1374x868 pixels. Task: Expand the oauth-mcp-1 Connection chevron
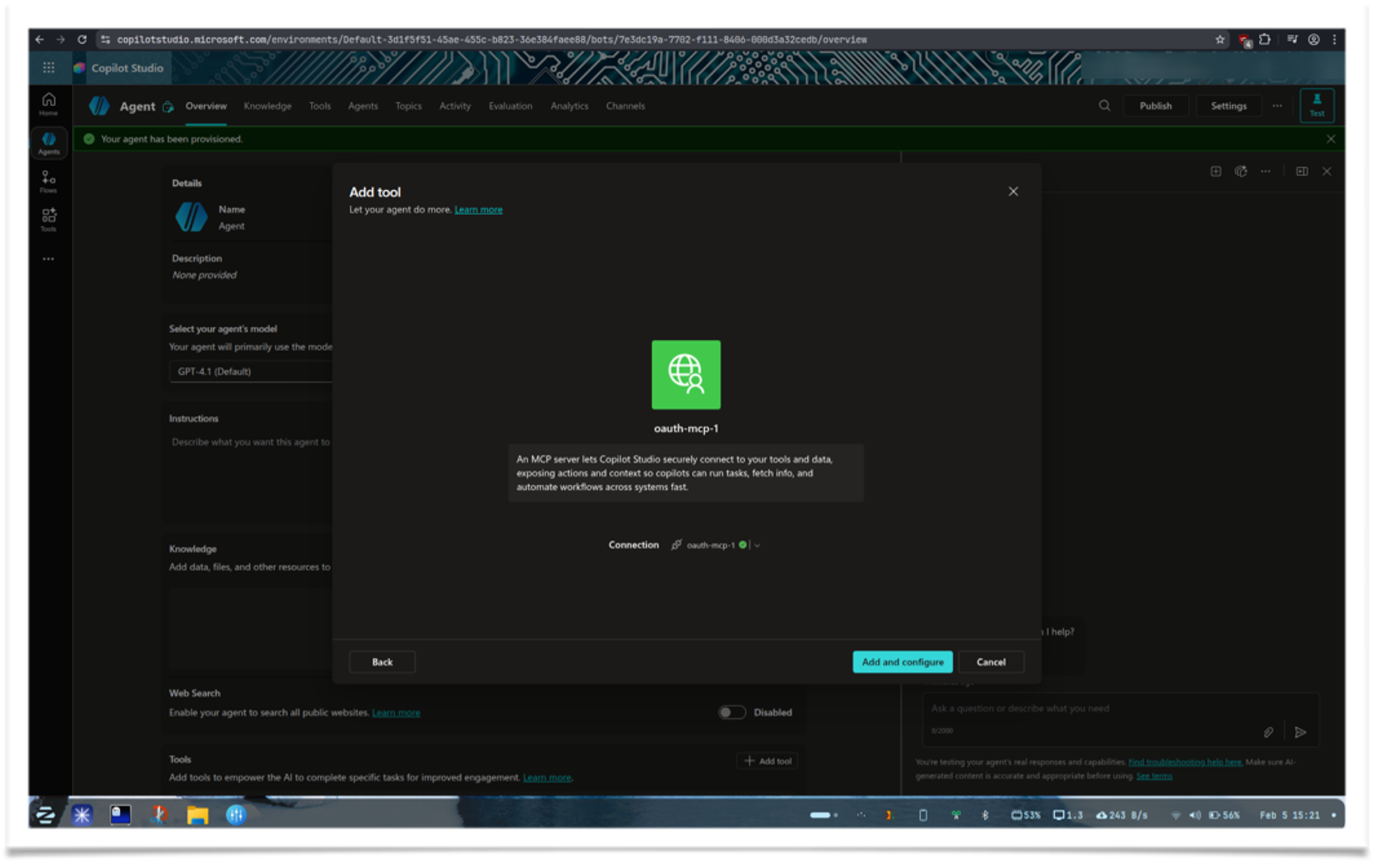[x=758, y=545]
